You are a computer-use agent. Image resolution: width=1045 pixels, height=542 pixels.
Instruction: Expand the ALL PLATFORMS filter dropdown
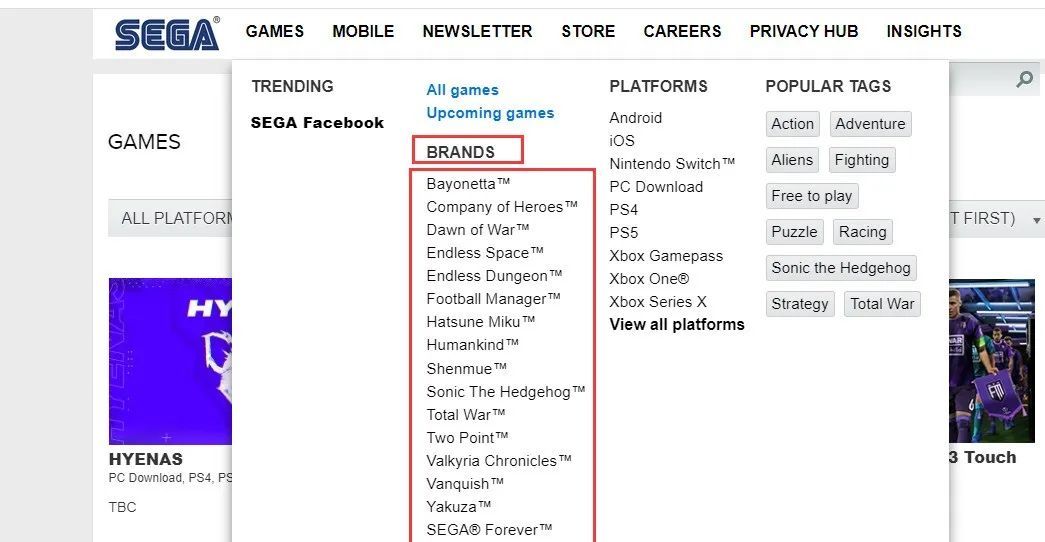pyautogui.click(x=170, y=218)
